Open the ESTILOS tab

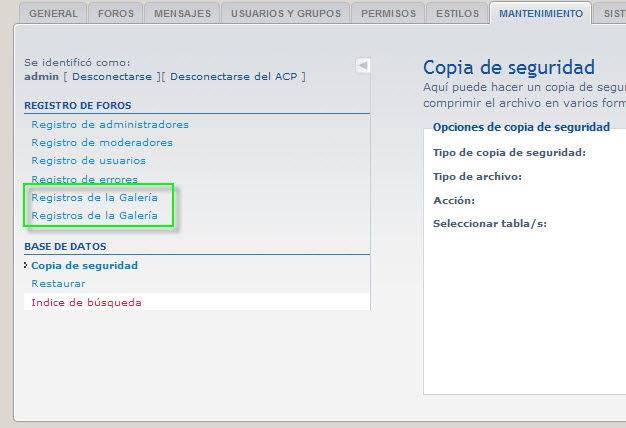[457, 13]
